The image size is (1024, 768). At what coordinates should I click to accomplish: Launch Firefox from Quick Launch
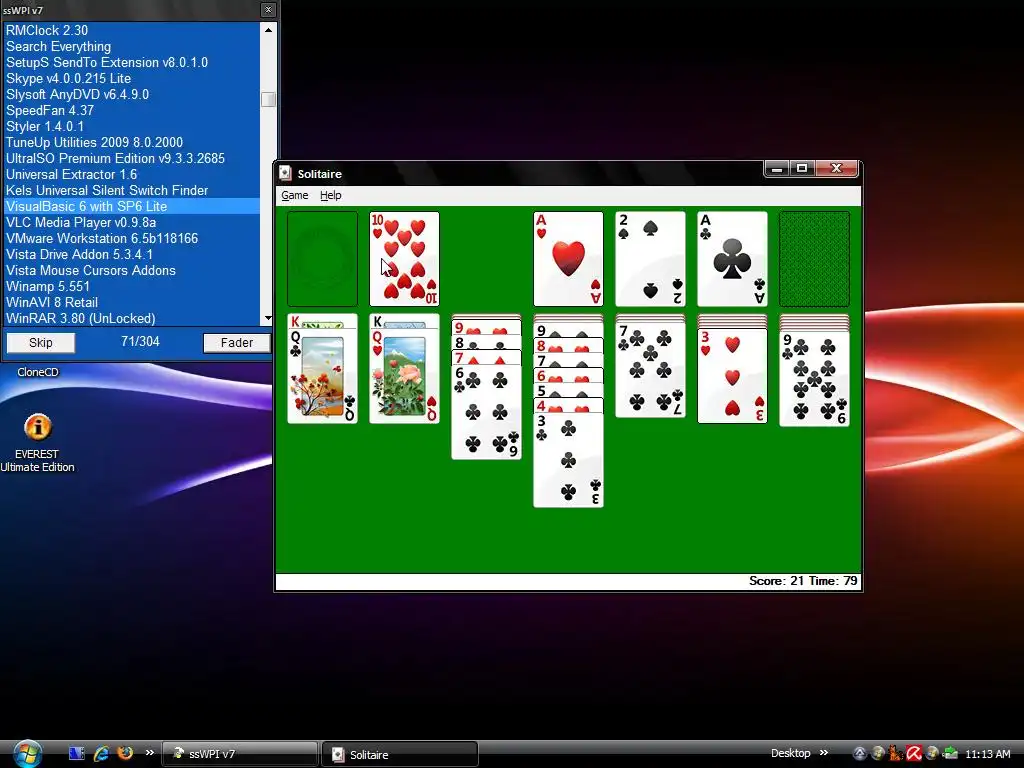(125, 753)
